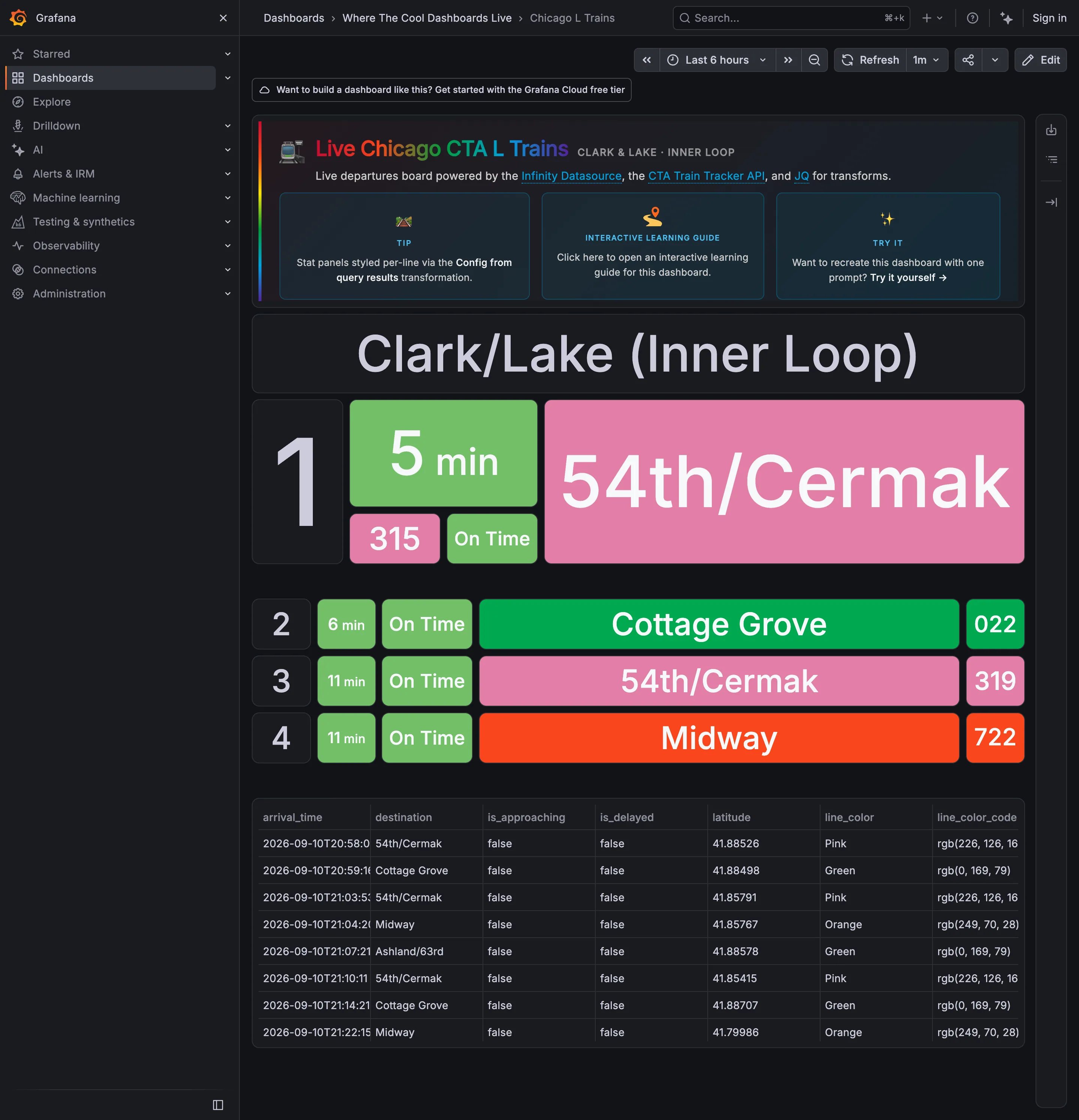
Task: Click the TIP card
Action: [404, 246]
